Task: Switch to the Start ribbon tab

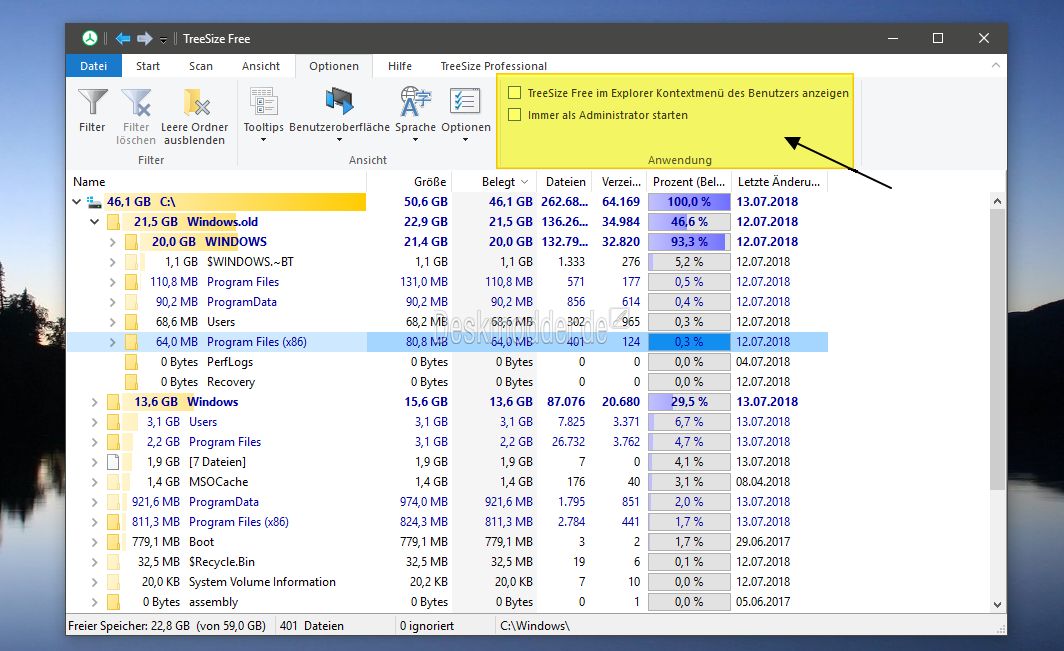Action: [x=148, y=66]
